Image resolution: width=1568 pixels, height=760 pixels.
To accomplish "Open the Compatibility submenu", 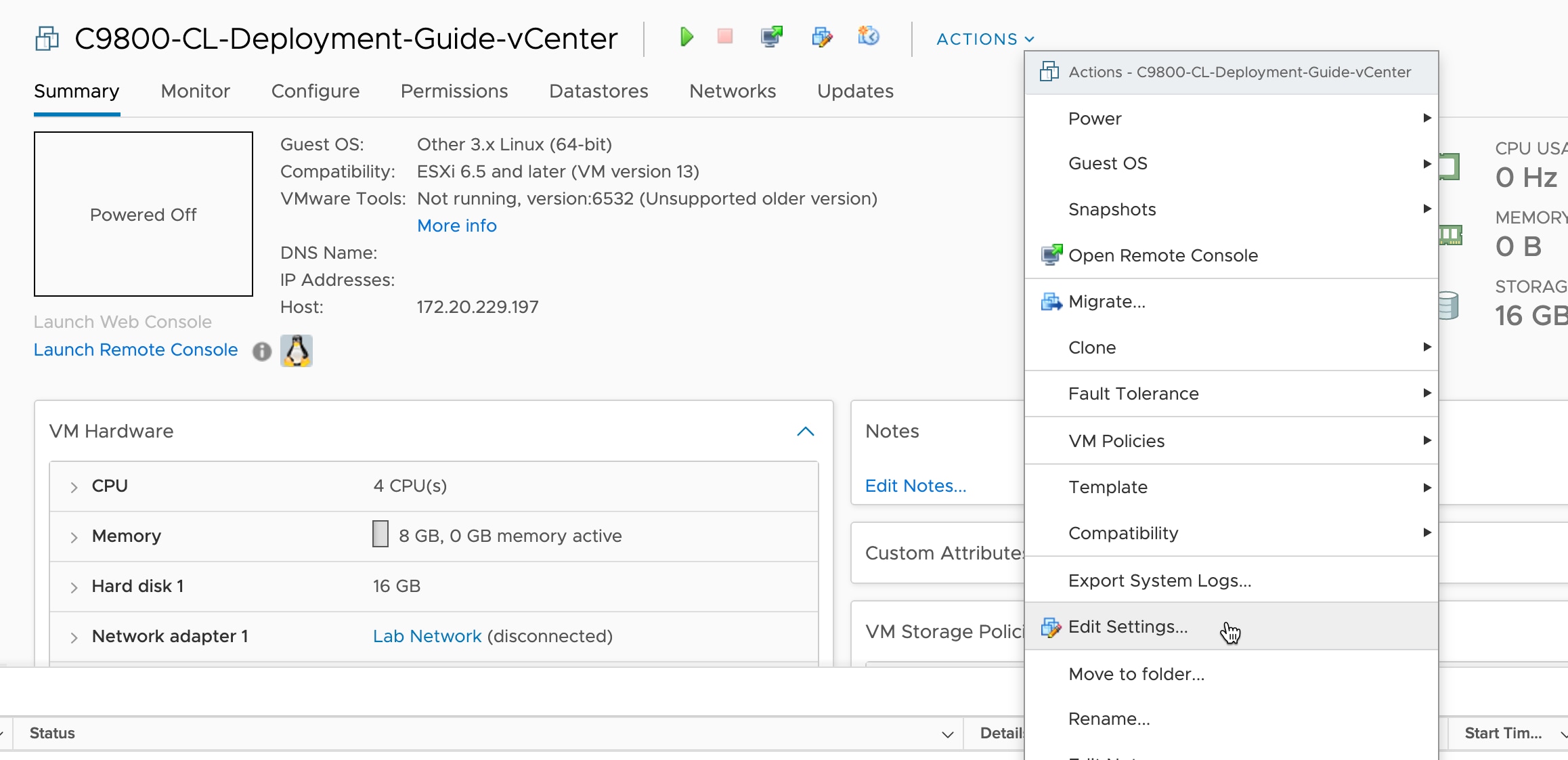I will point(1232,533).
